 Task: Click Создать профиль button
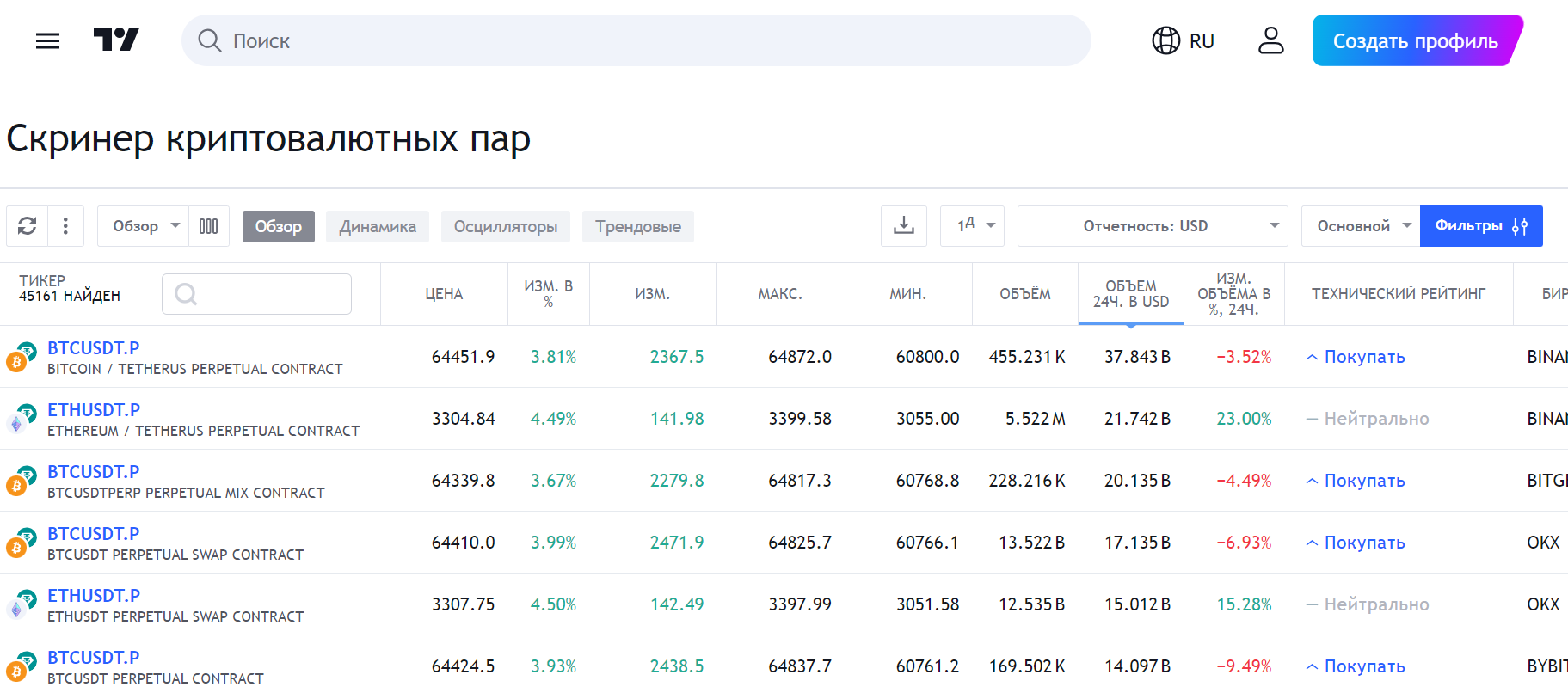pyautogui.click(x=1416, y=40)
